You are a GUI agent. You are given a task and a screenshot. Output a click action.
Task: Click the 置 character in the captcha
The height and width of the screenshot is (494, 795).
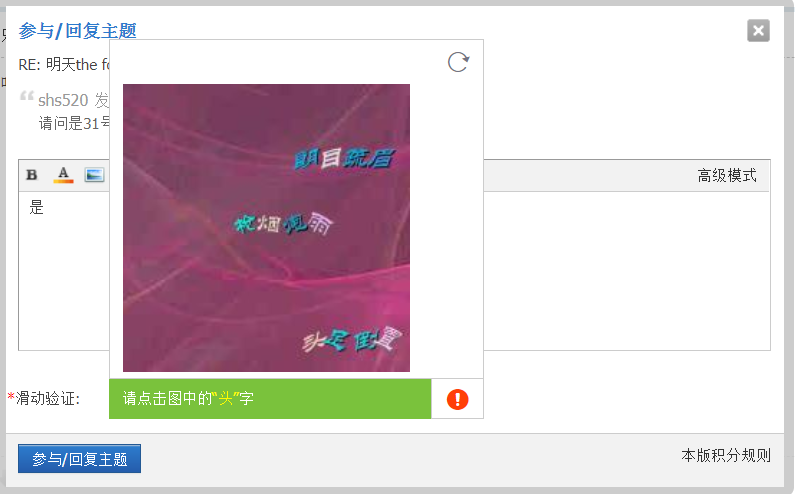388,338
